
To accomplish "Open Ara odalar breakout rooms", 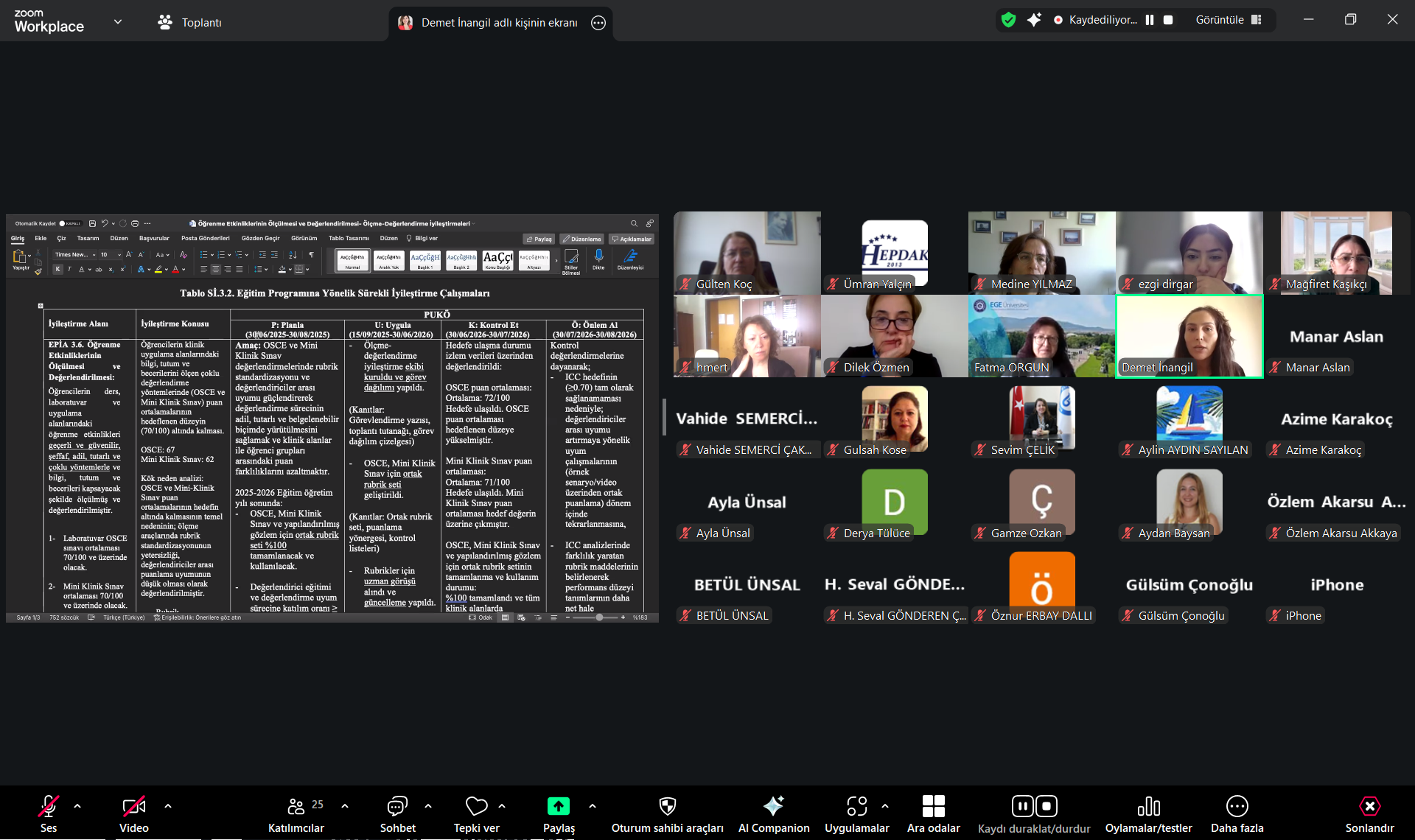I will tap(934, 813).
